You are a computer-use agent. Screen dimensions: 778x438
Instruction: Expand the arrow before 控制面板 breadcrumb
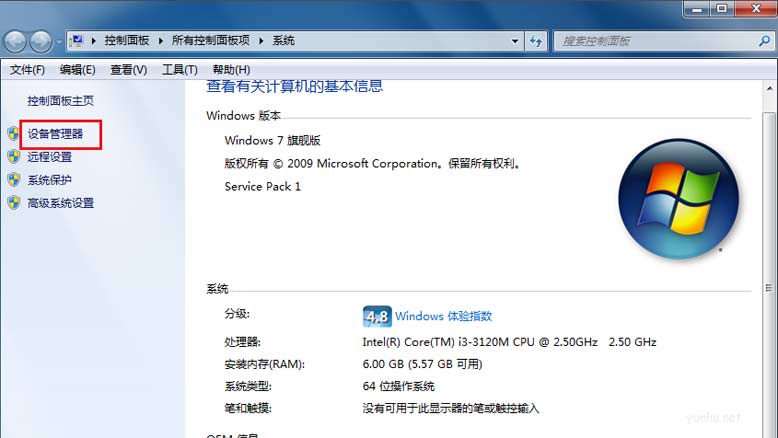point(93,41)
